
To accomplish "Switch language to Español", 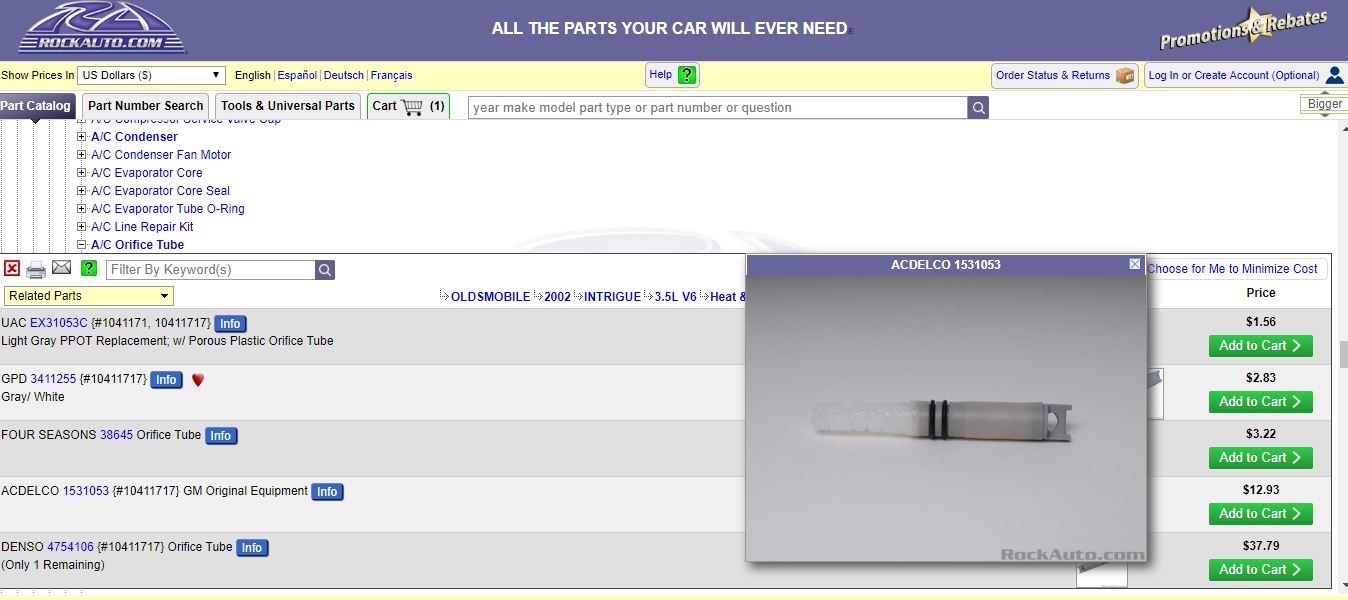I will click(x=297, y=75).
